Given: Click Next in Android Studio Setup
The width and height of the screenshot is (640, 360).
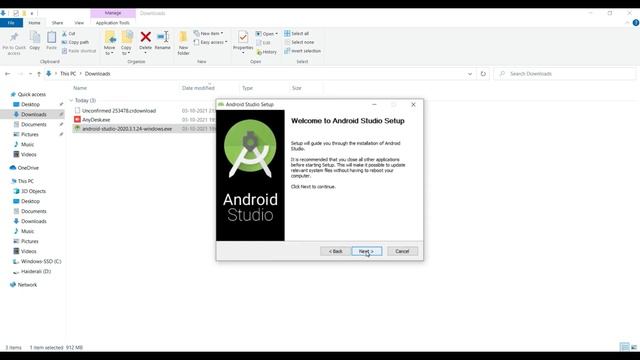Looking at the screenshot, I should pos(367,251).
